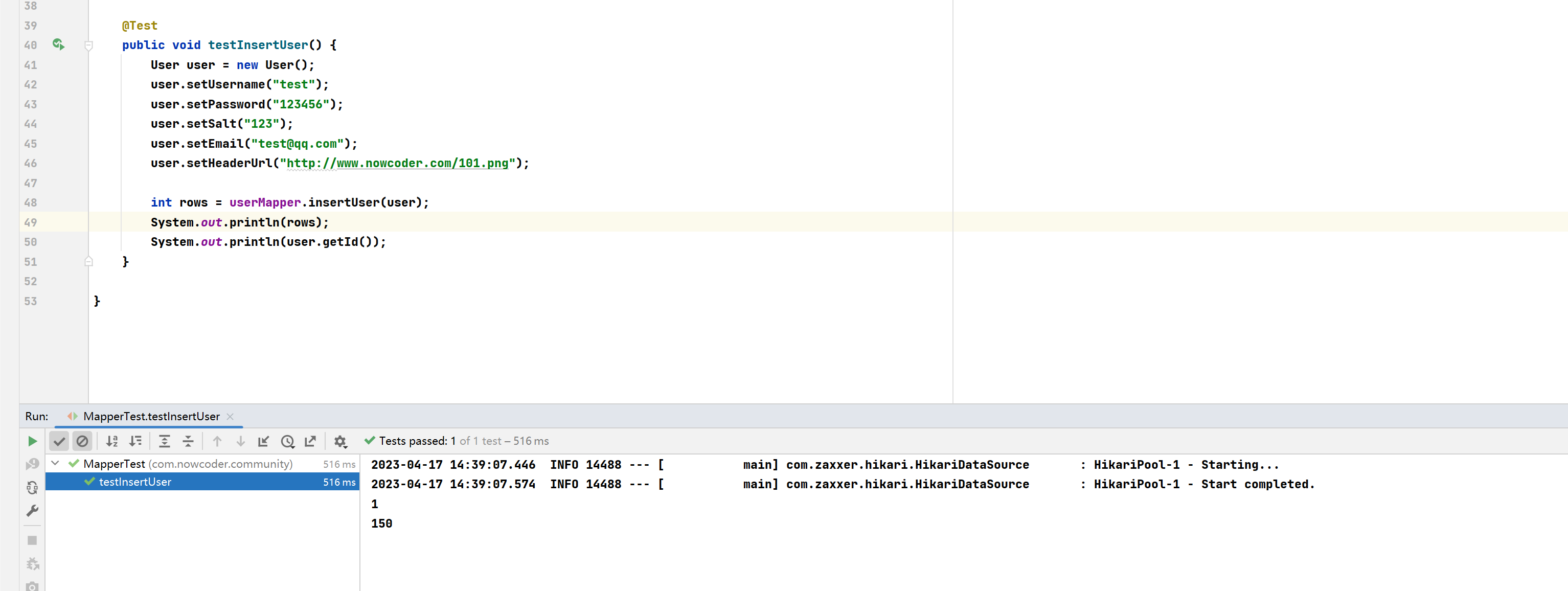Toggle Show Ignored tests filter
The image size is (1568, 591).
click(82, 441)
